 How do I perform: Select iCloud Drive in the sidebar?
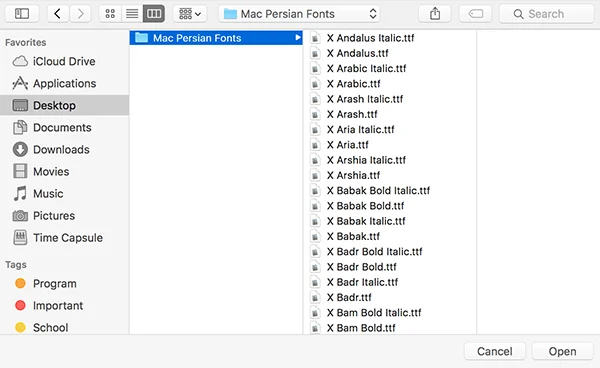(x=64, y=61)
